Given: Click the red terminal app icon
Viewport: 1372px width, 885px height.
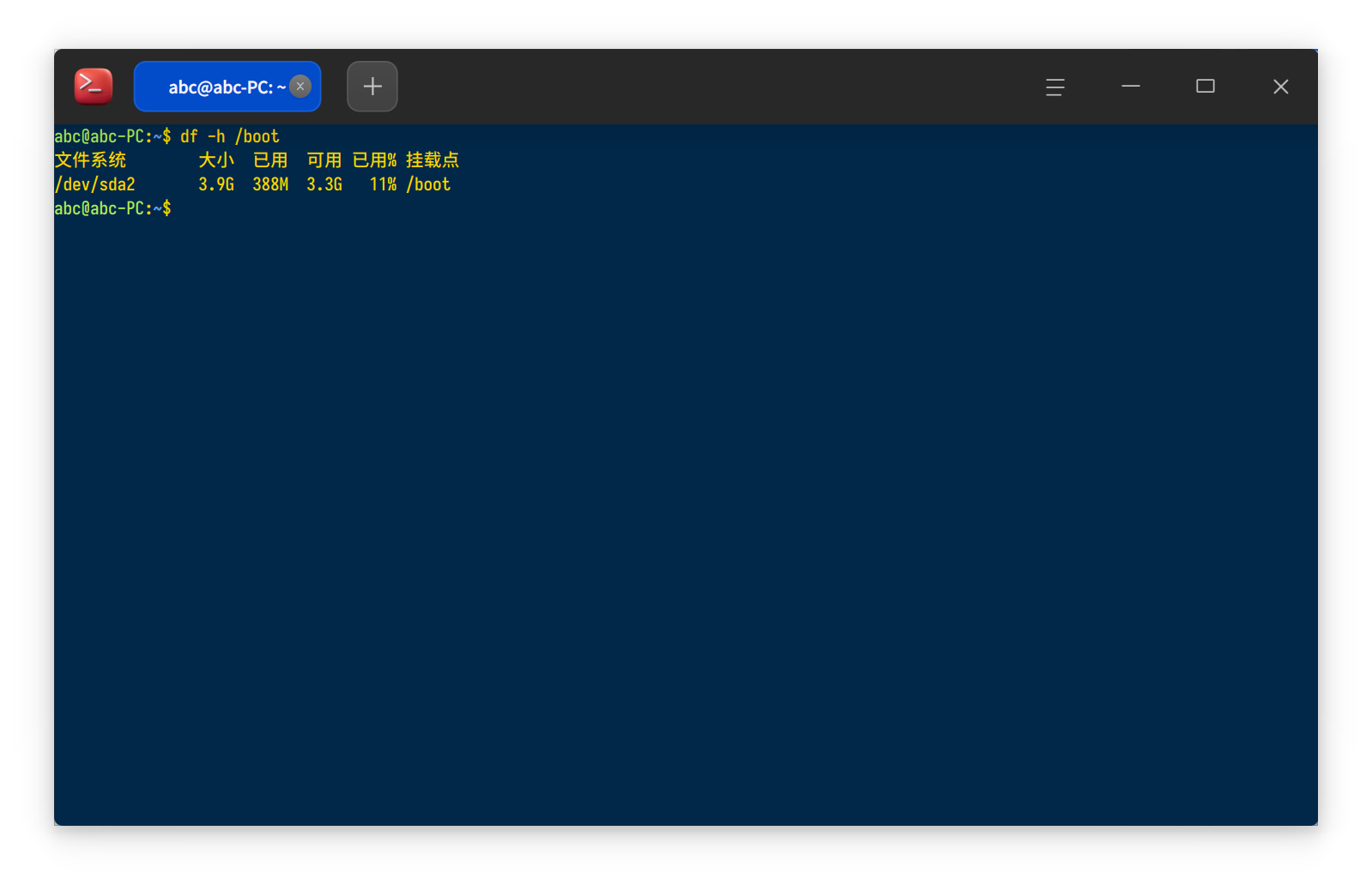Looking at the screenshot, I should tap(94, 86).
